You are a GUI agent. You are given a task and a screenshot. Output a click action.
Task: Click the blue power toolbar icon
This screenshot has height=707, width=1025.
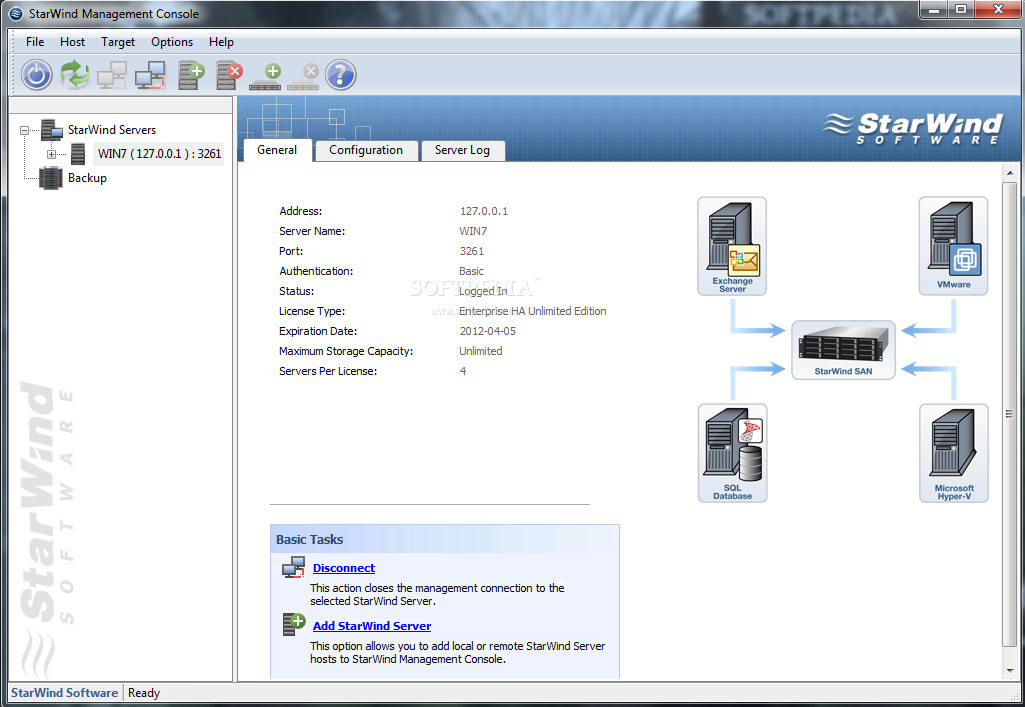pyautogui.click(x=37, y=74)
